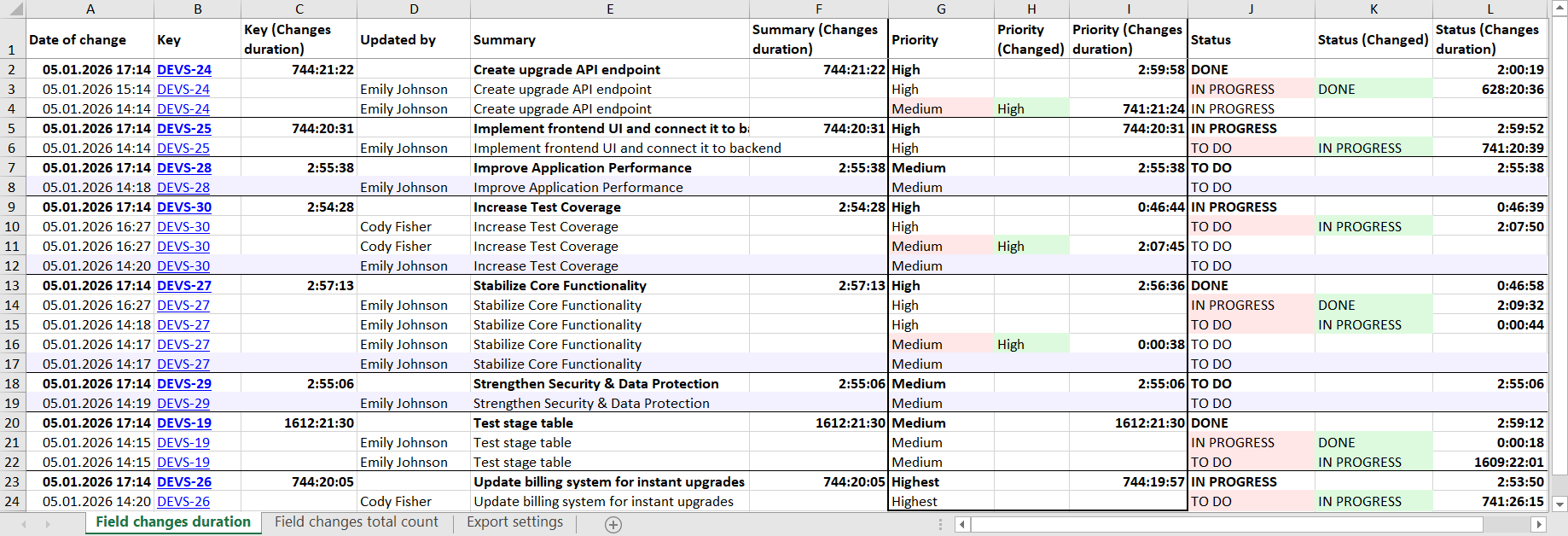Select all cells via corner triangle
This screenshot has width=1568, height=536.
[13, 9]
